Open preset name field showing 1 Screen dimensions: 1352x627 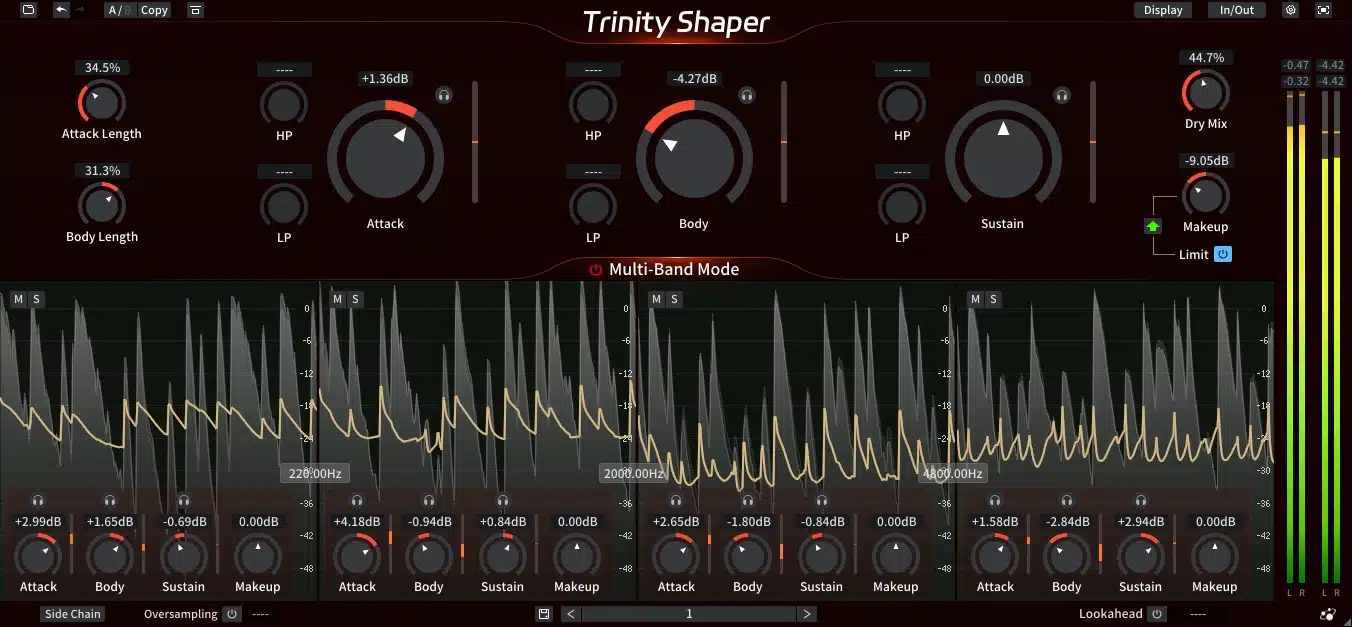pos(689,614)
